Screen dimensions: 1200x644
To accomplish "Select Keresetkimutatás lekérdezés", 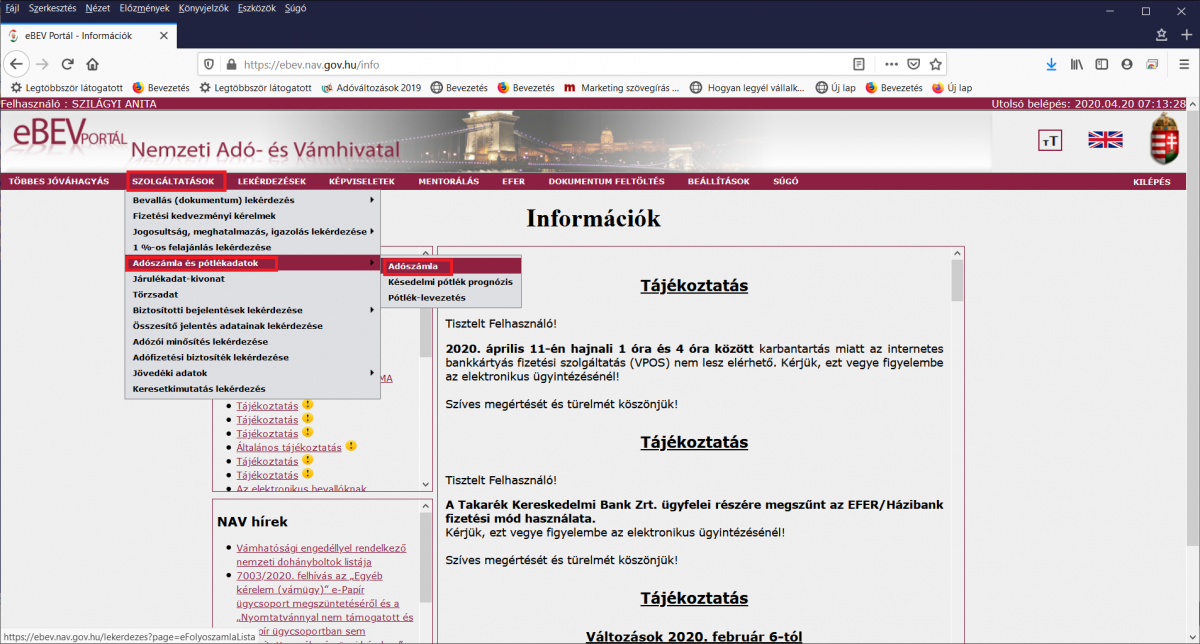I will pos(252,389).
